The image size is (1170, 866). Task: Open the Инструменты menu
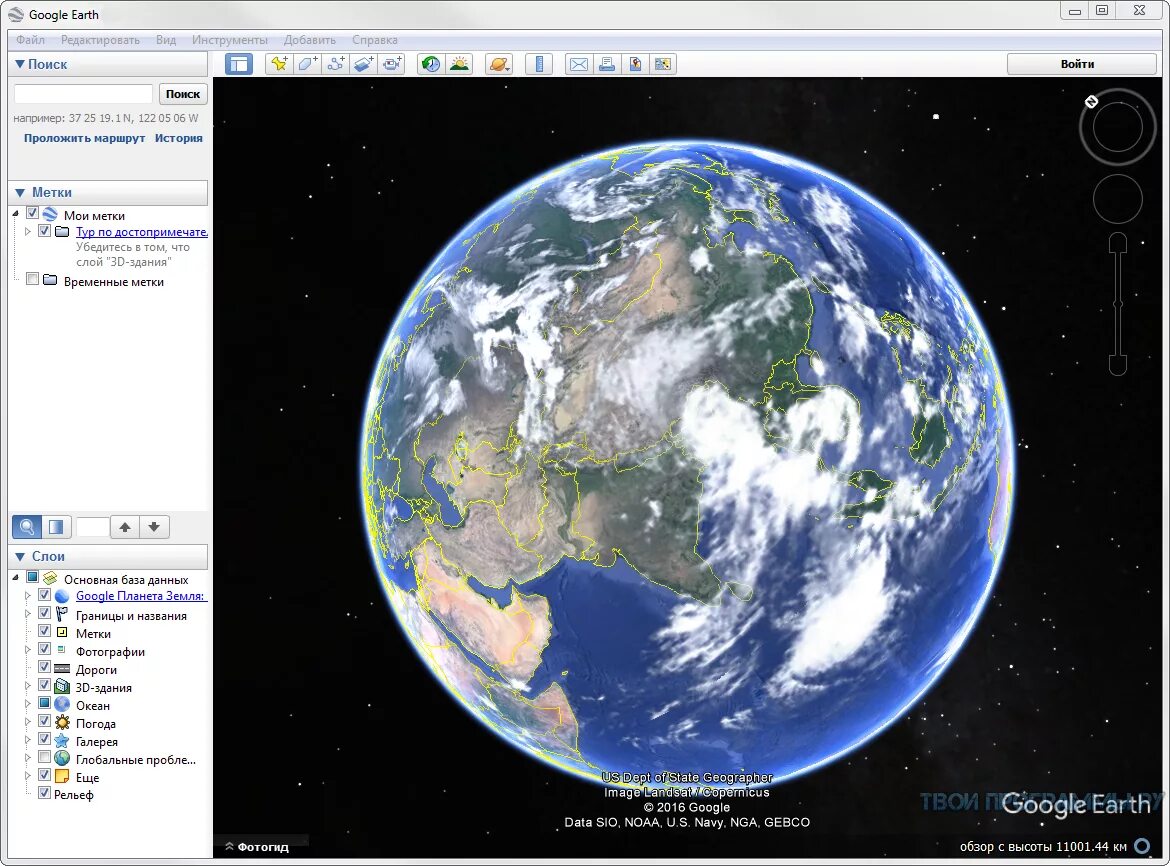[x=230, y=40]
